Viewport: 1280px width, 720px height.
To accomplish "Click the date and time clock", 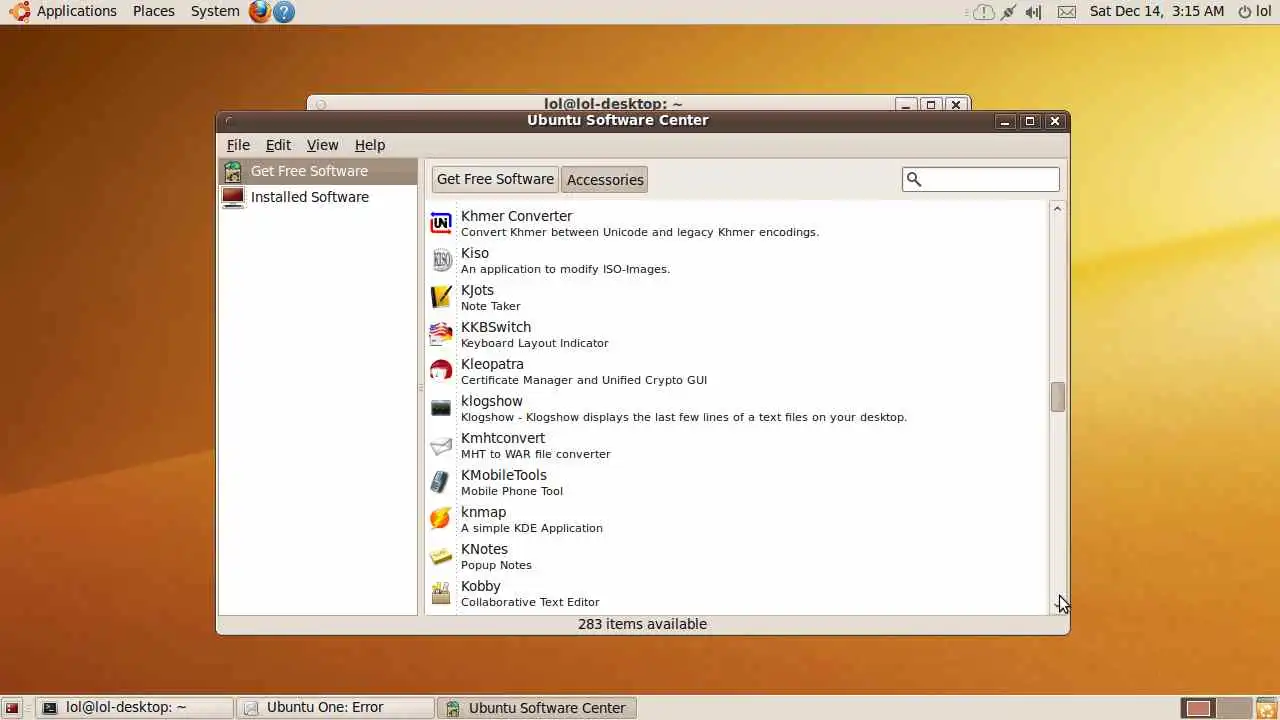I will click(1156, 11).
